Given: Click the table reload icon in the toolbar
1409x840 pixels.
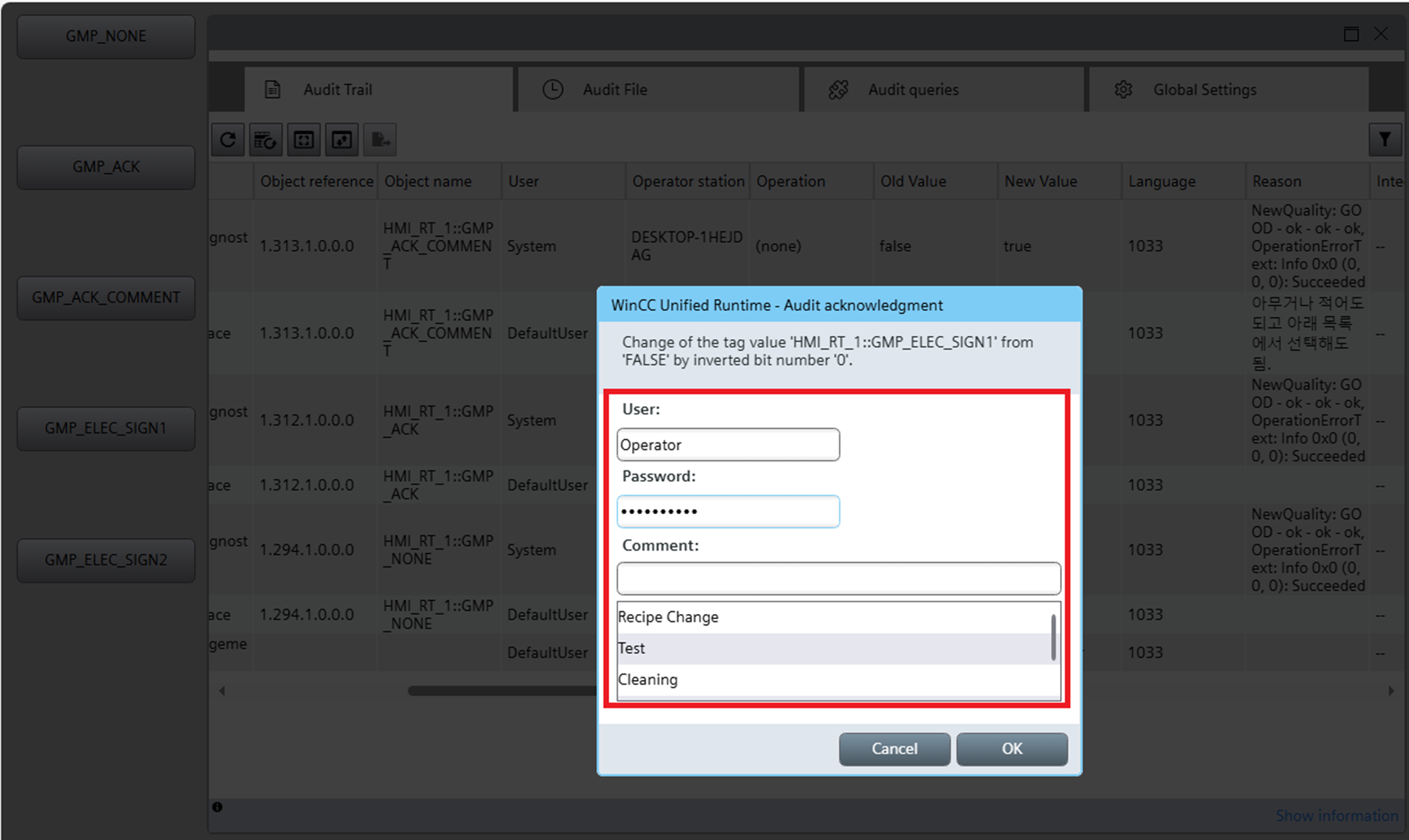Looking at the screenshot, I should pos(266,139).
